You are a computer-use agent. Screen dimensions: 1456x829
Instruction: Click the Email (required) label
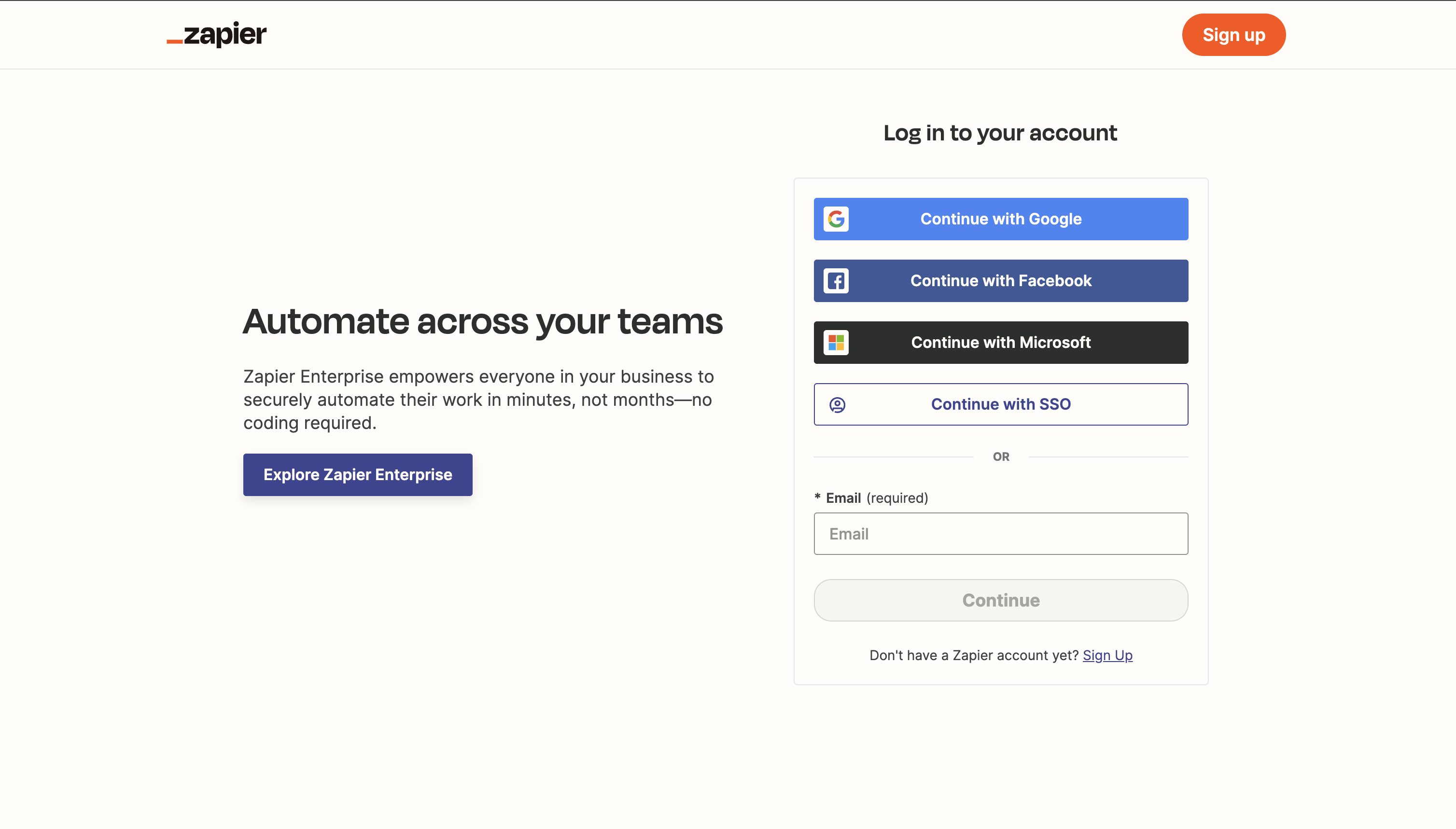click(x=871, y=498)
